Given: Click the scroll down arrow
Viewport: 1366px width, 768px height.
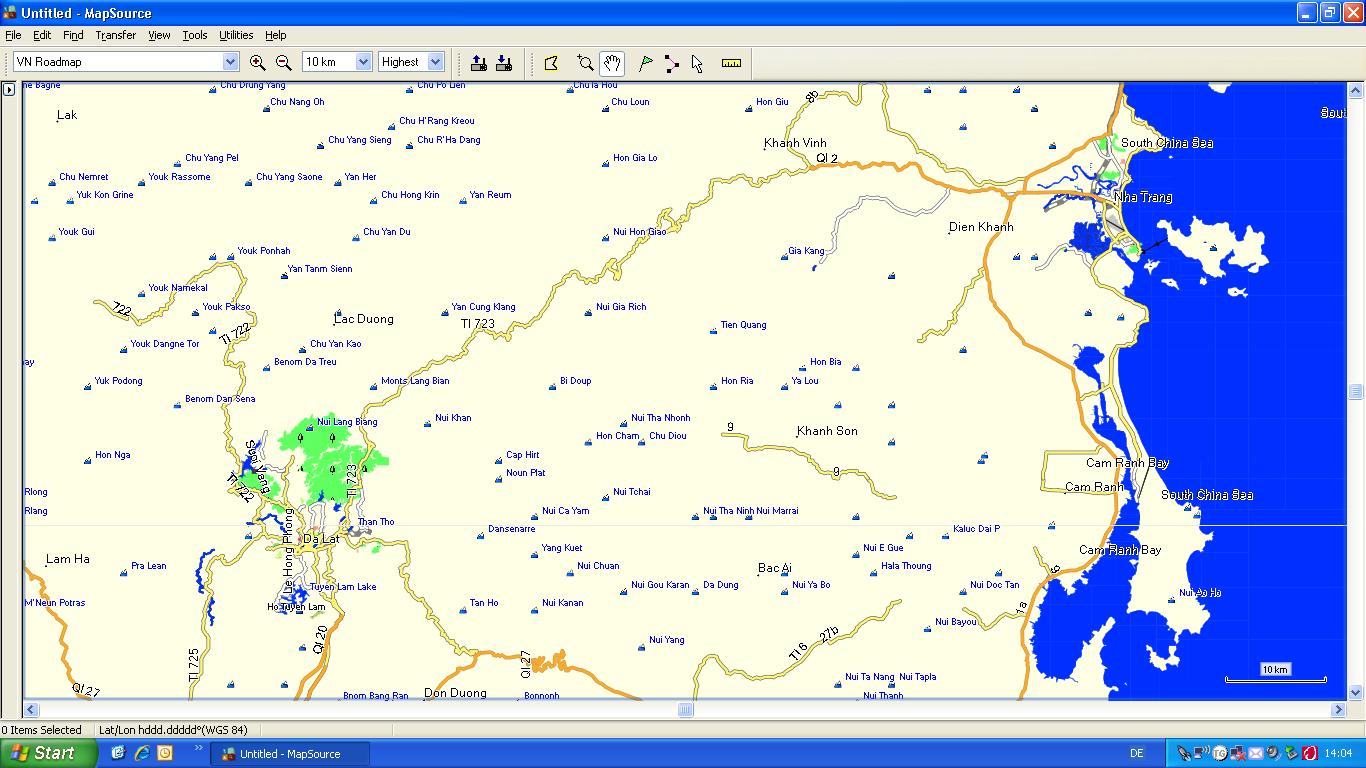Looking at the screenshot, I should [1356, 692].
